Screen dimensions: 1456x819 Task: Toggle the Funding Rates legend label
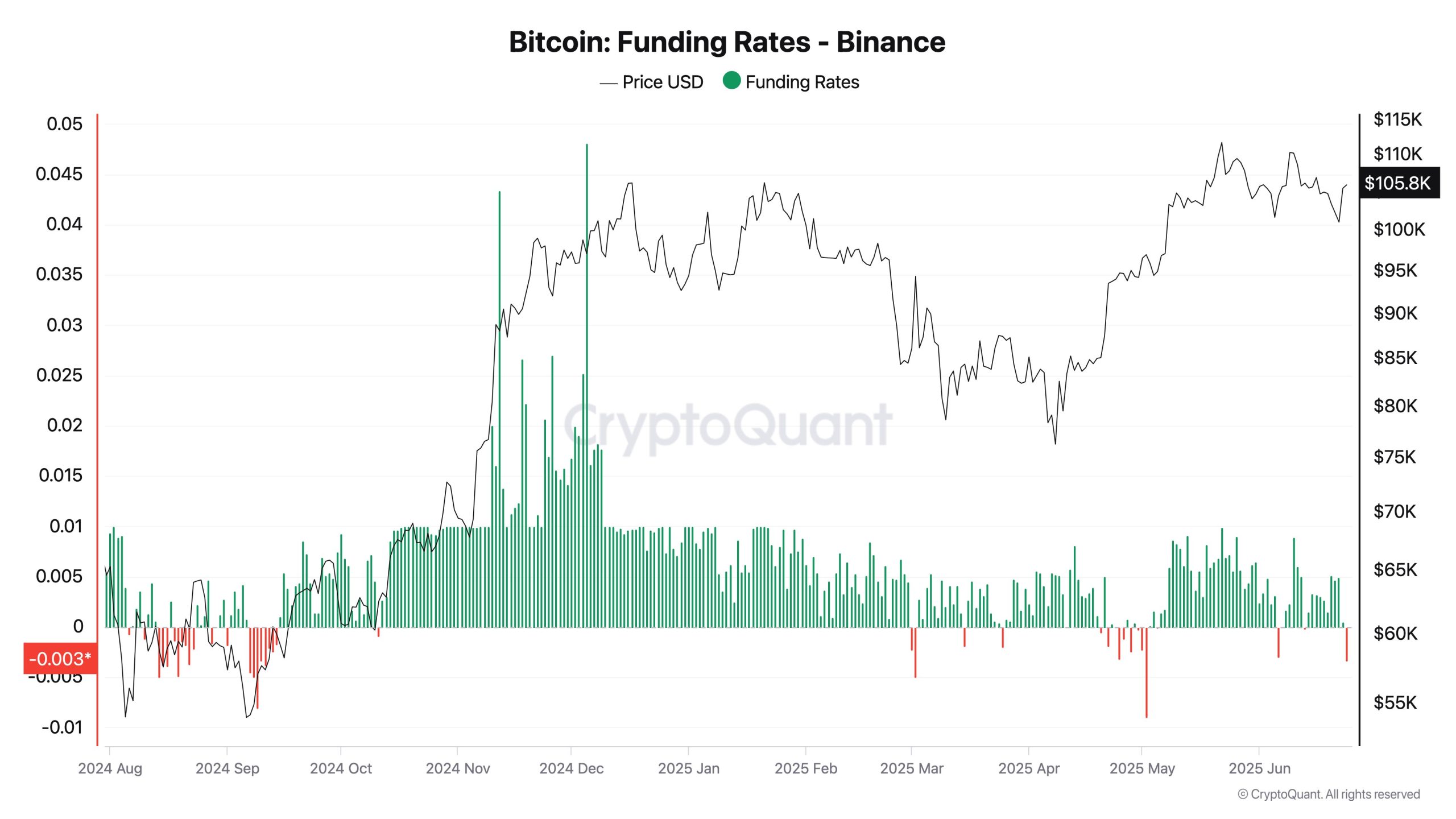[x=802, y=82]
